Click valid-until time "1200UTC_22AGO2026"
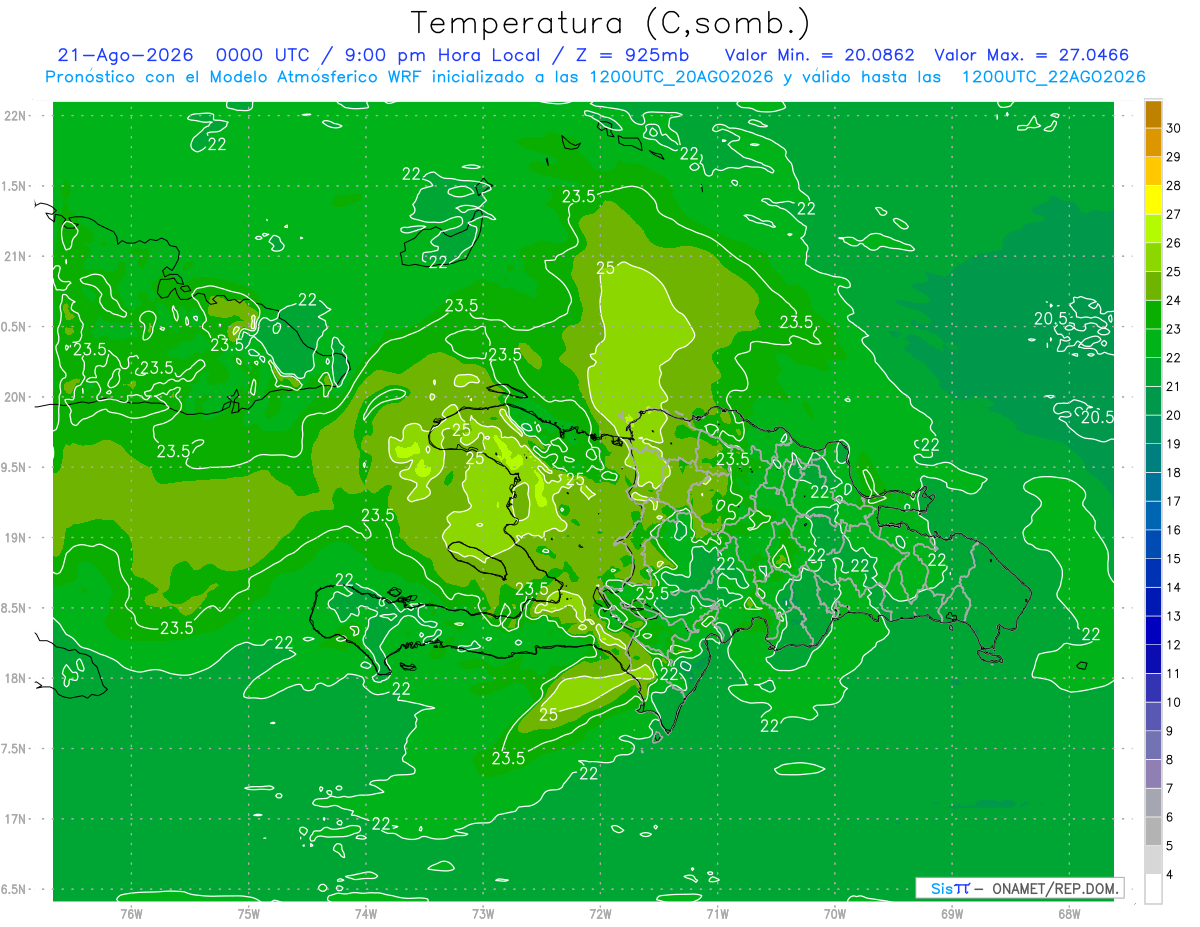 pos(1053,77)
